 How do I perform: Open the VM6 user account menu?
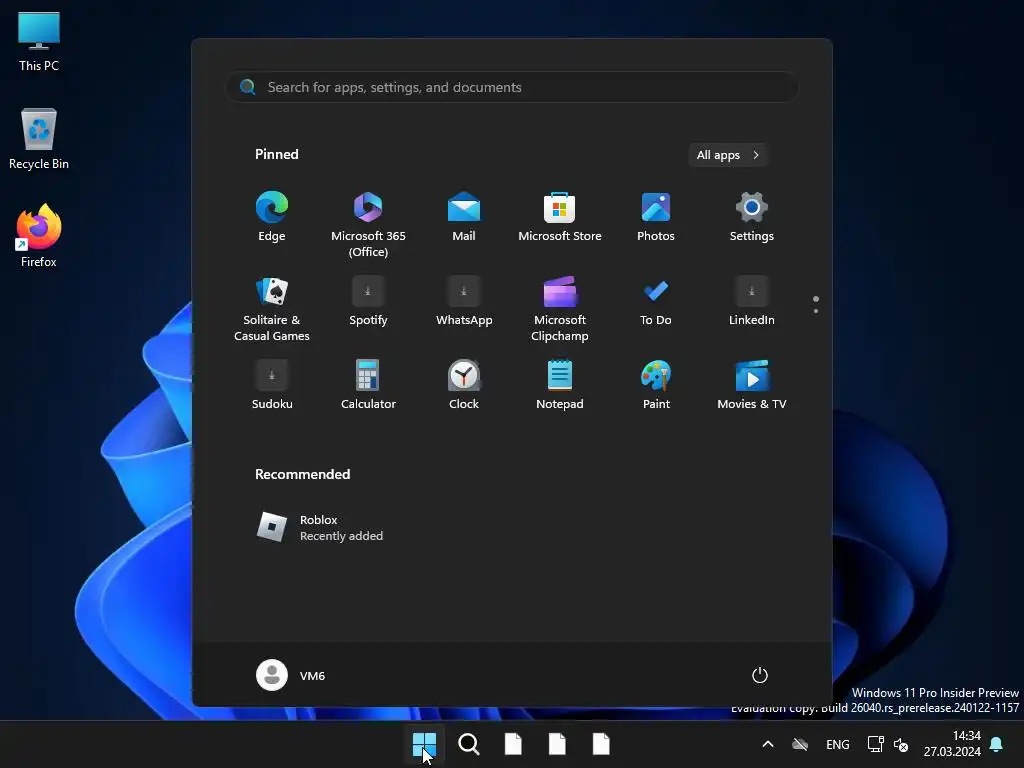tap(291, 675)
